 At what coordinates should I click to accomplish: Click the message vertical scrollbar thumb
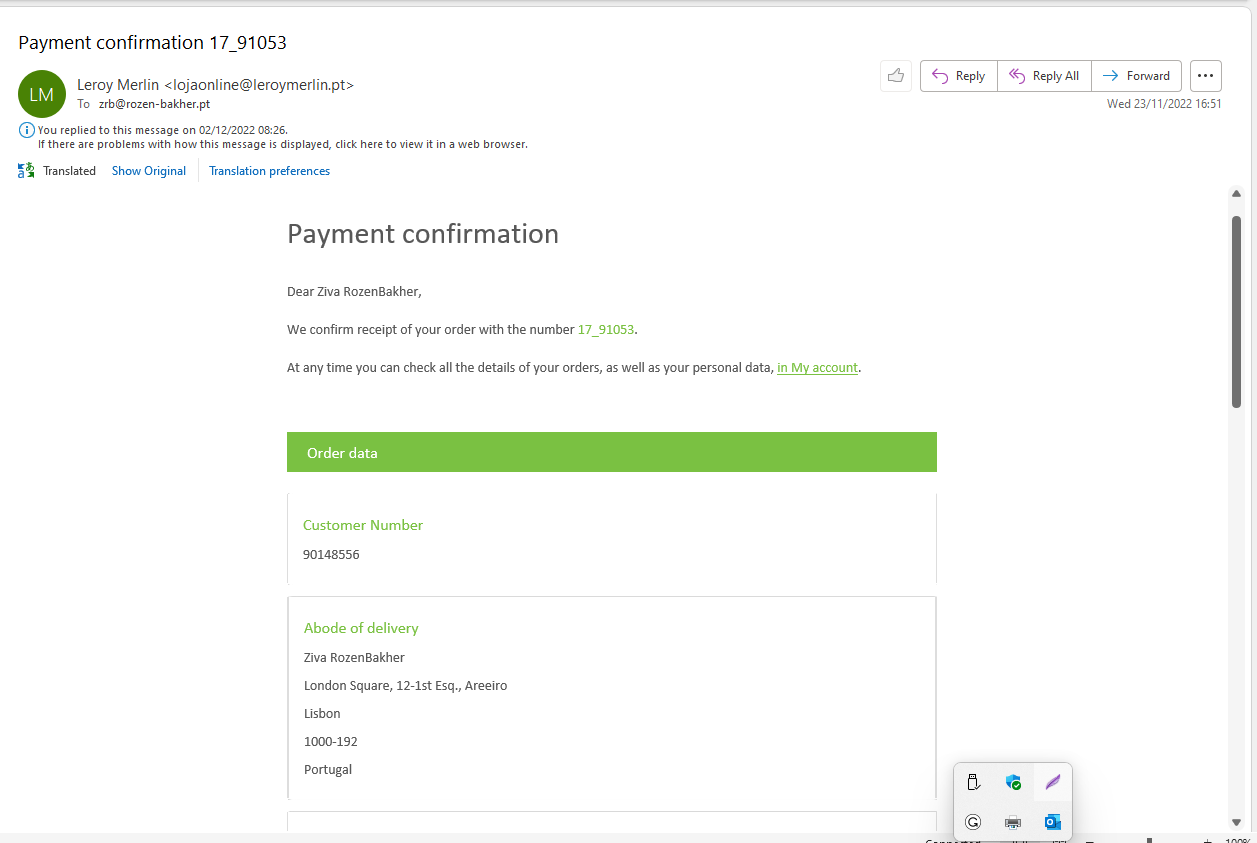click(x=1236, y=311)
